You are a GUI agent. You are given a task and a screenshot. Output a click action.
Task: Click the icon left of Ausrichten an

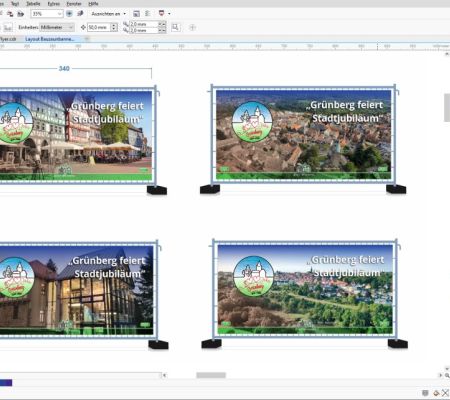[x=80, y=14]
